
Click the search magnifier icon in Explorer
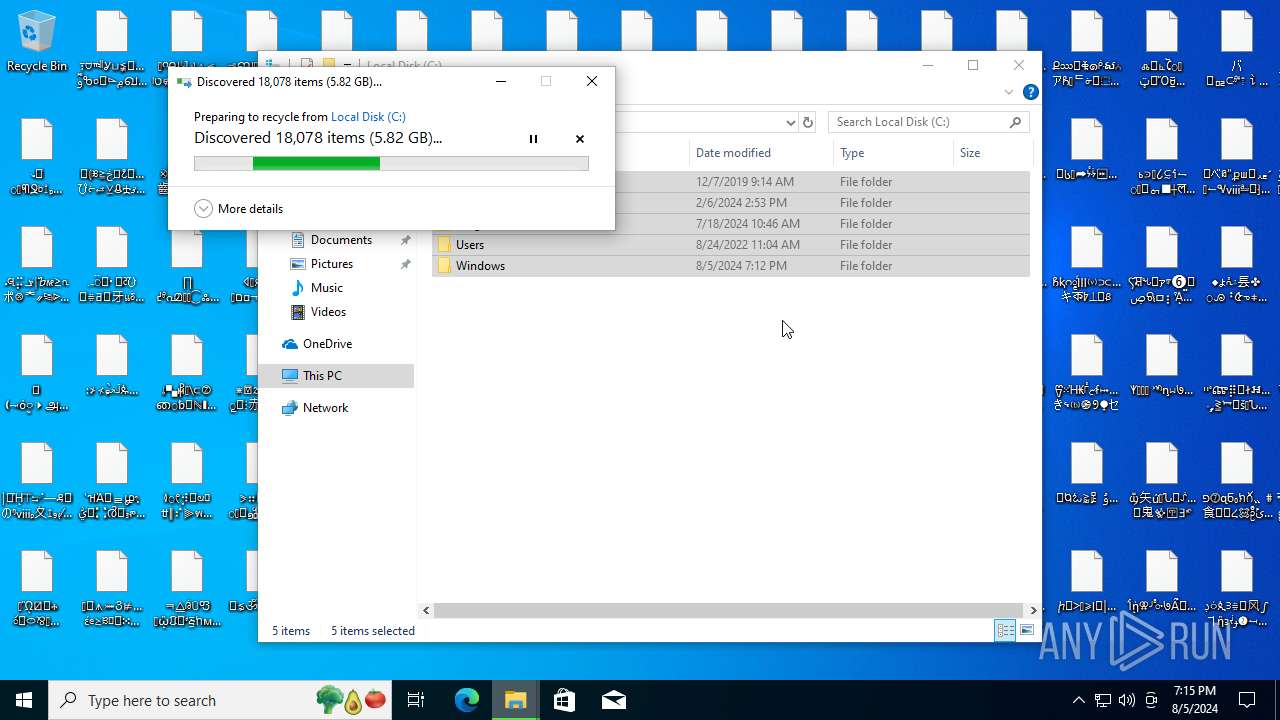point(1016,122)
